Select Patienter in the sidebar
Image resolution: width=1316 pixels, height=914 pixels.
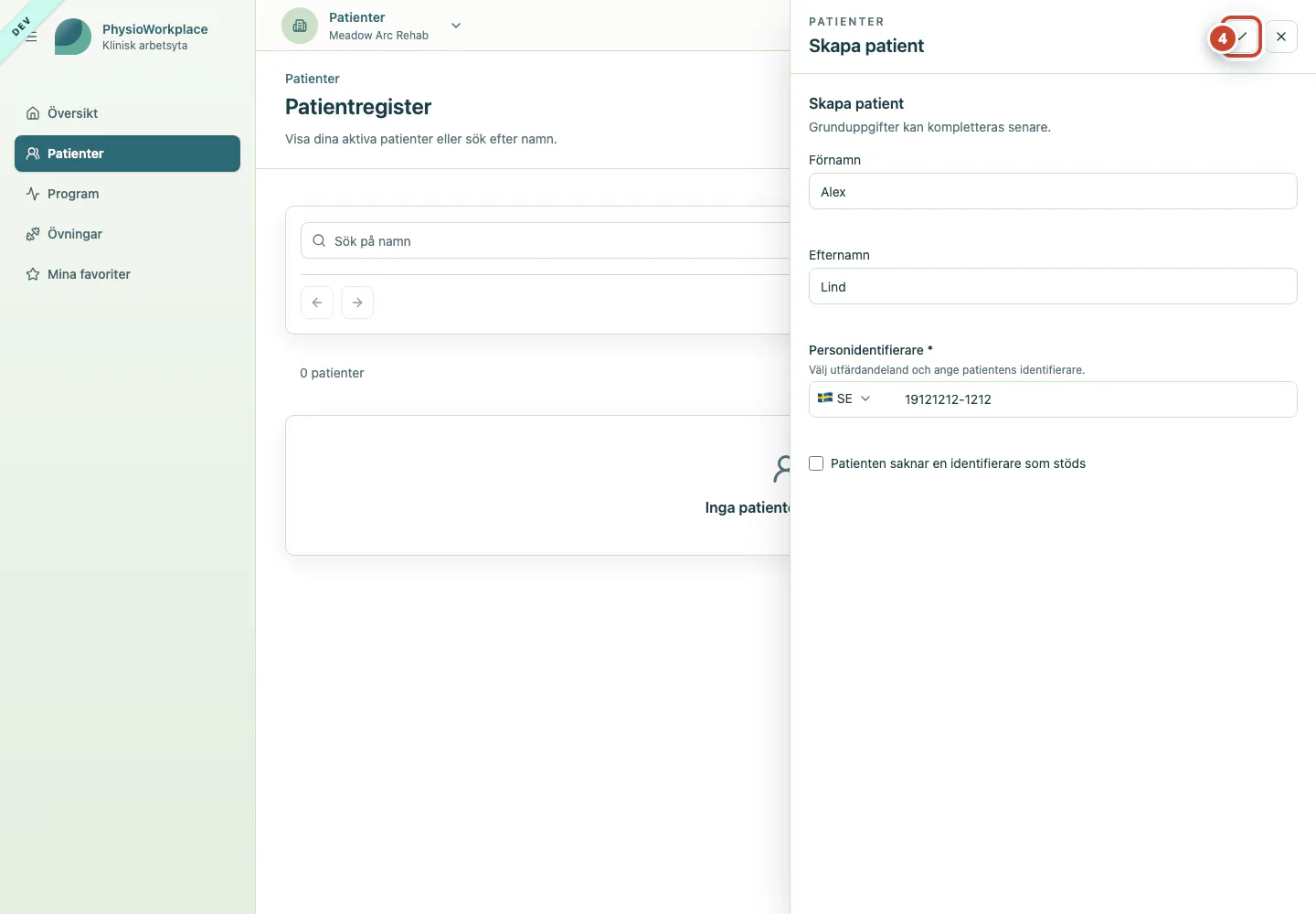[x=127, y=154]
